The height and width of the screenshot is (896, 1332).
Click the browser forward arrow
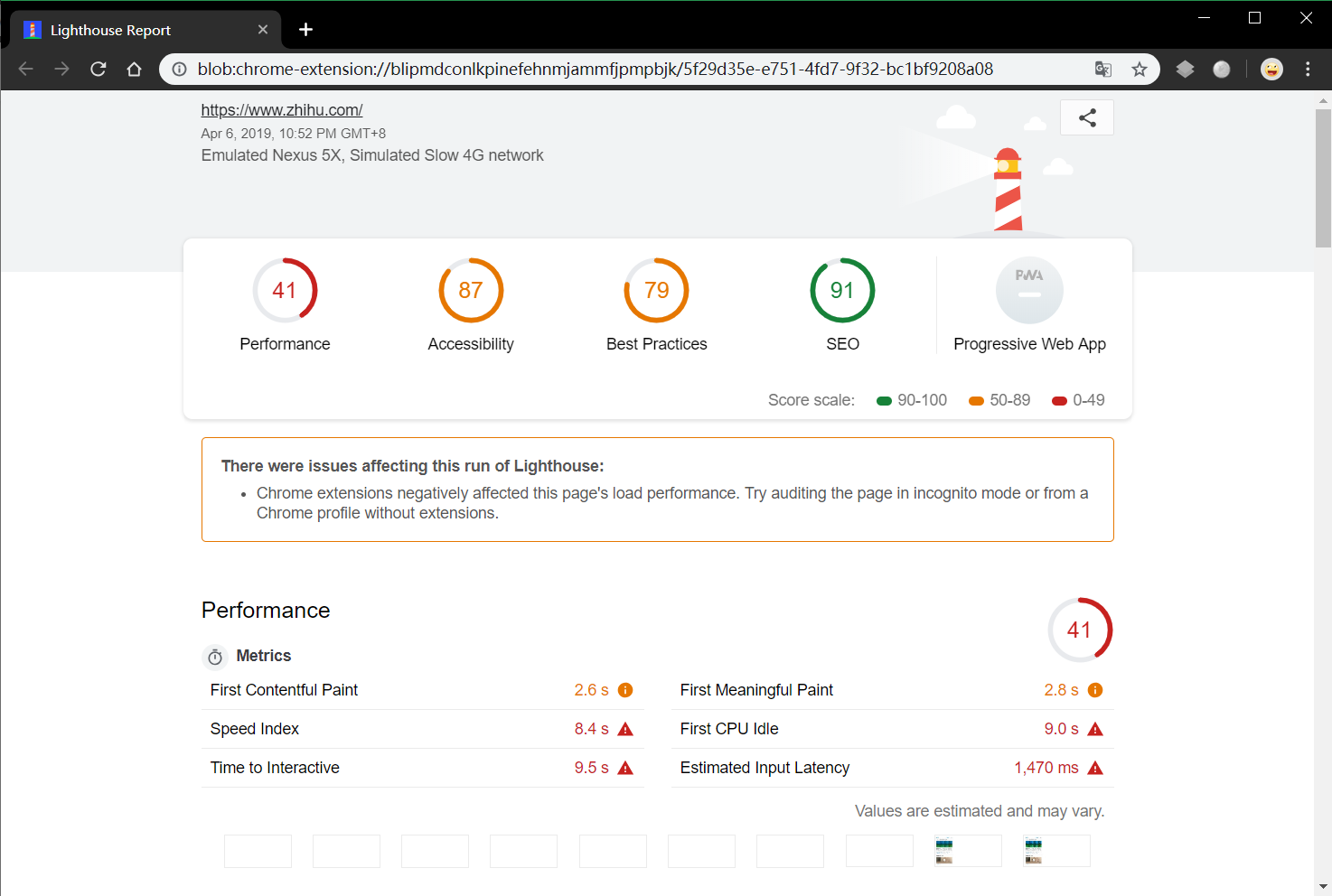(61, 70)
